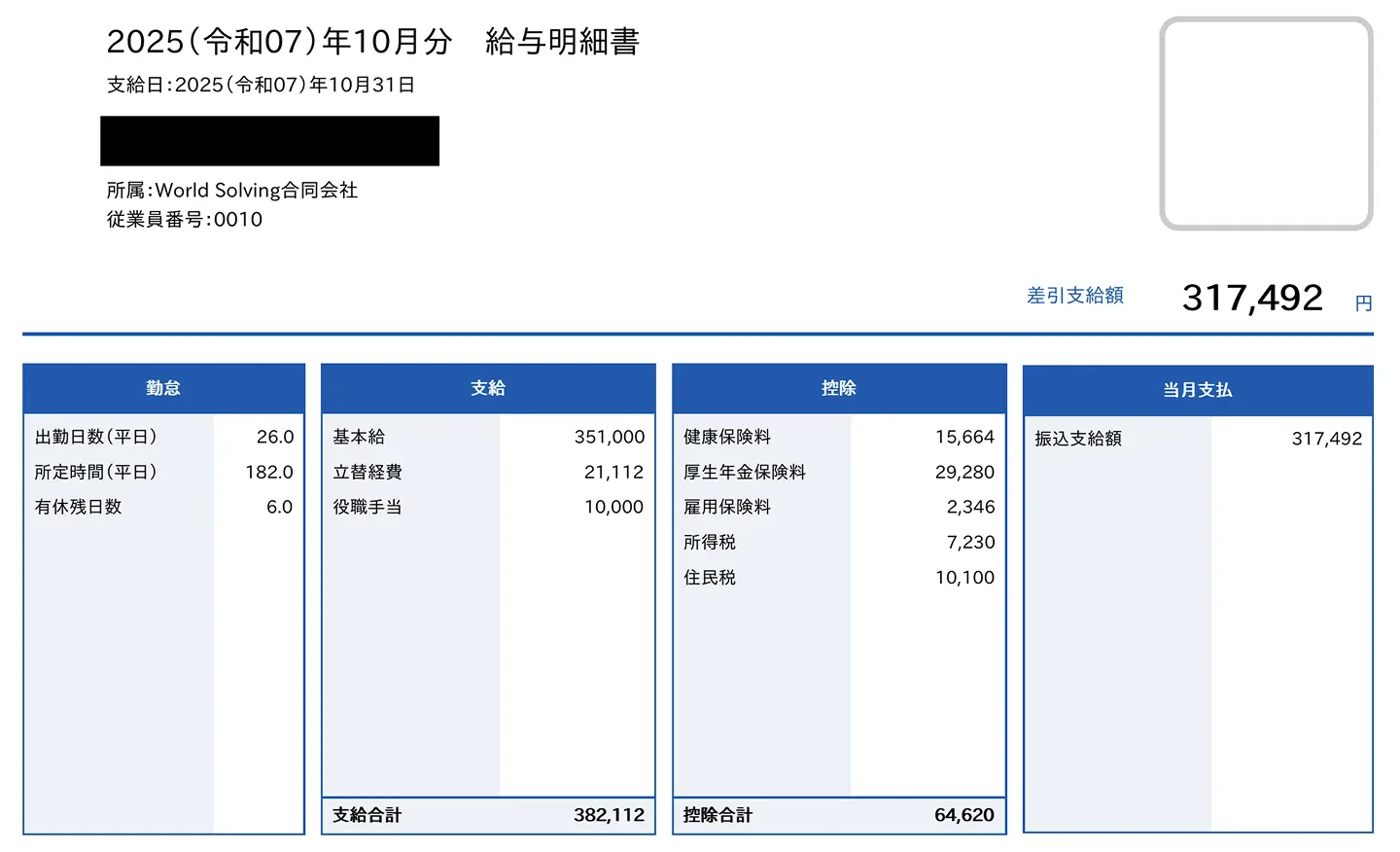
Task: Click the scheduled hours value "182.0"
Action: point(269,472)
